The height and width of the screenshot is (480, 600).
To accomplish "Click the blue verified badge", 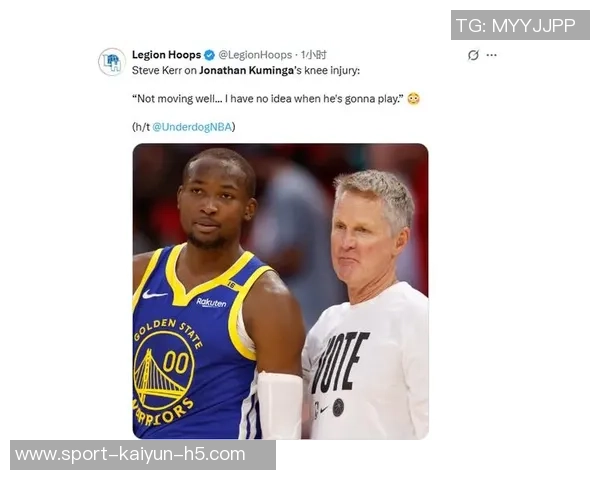I will point(209,55).
